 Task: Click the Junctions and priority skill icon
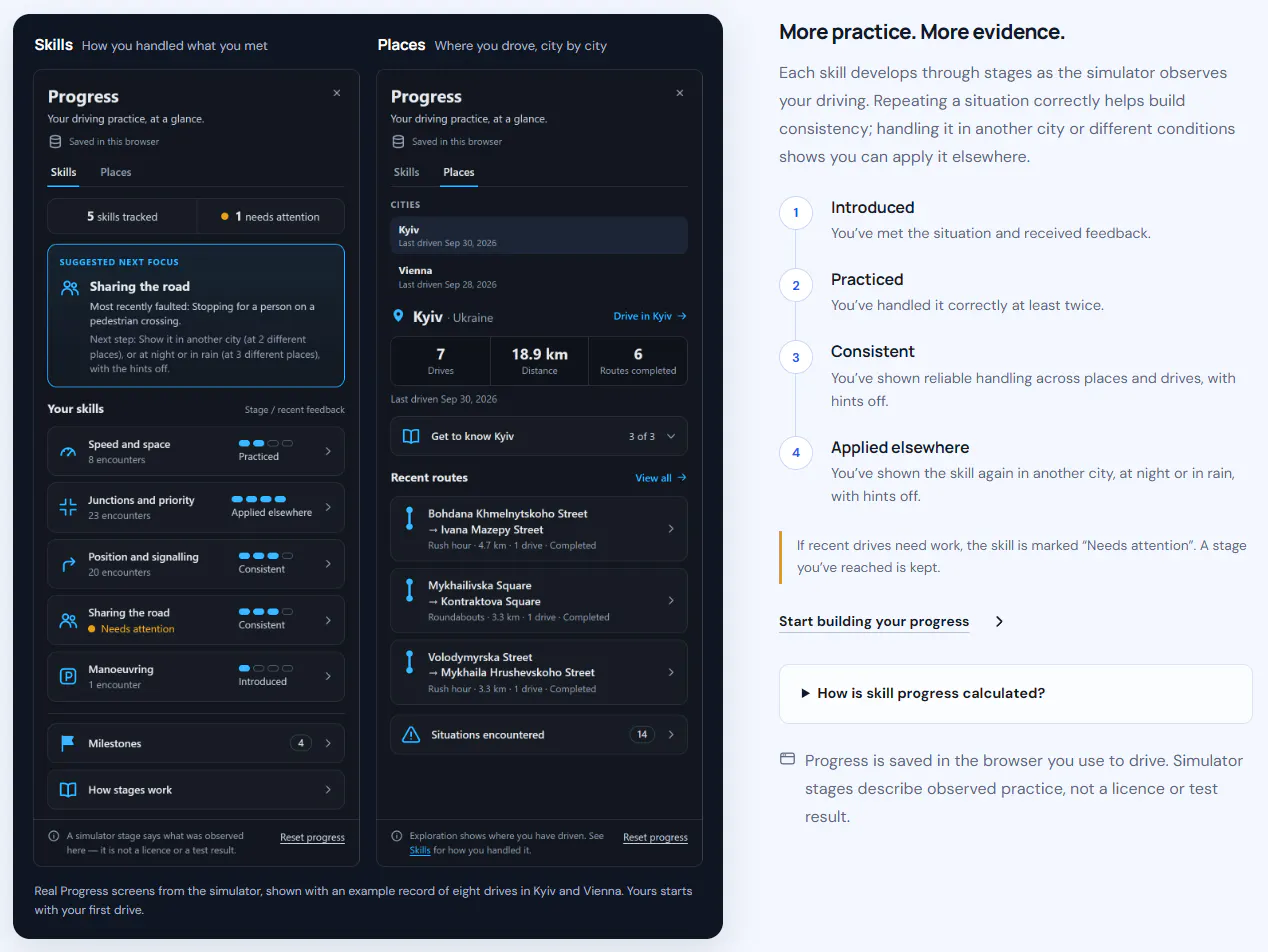(68, 508)
